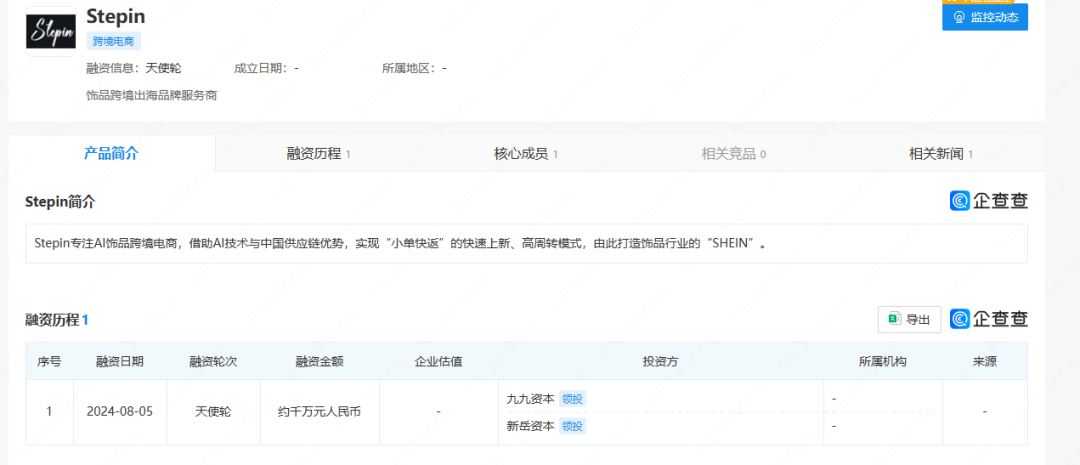The height and width of the screenshot is (465, 1080).
Task: Click 饰品跨境出海品牌服务商 description
Action: point(152,96)
